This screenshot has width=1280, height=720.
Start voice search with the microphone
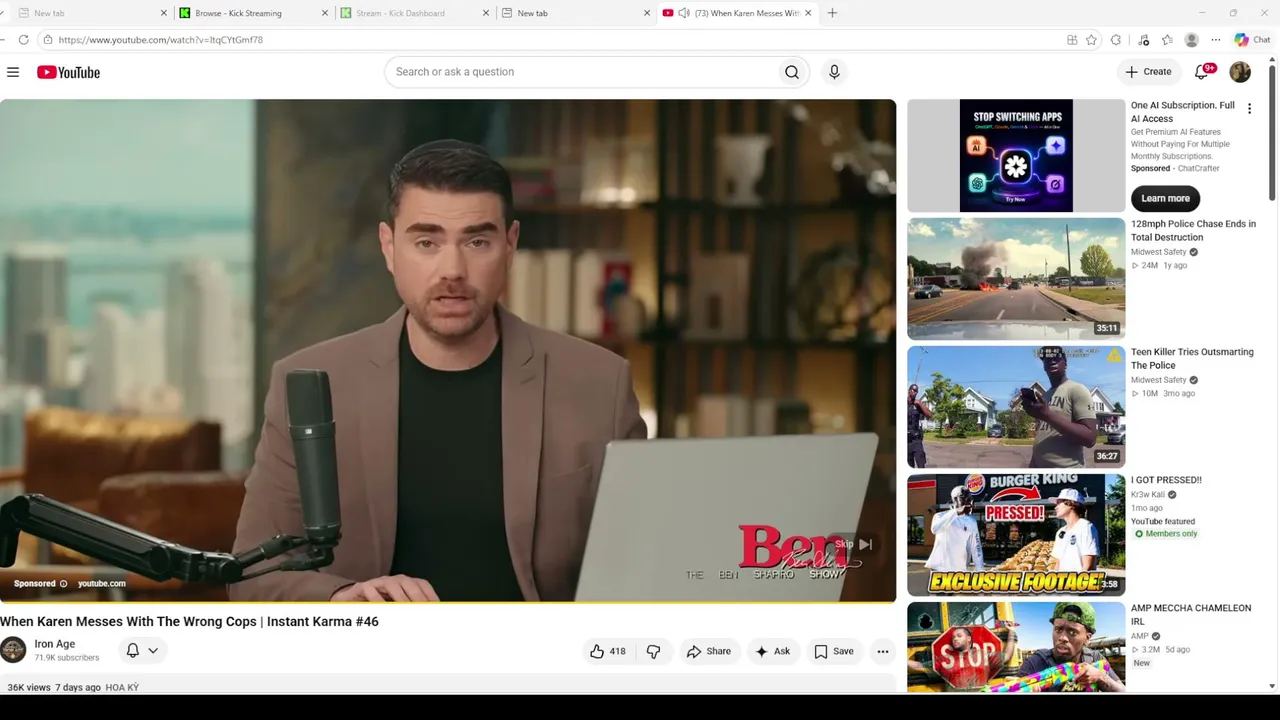(834, 72)
